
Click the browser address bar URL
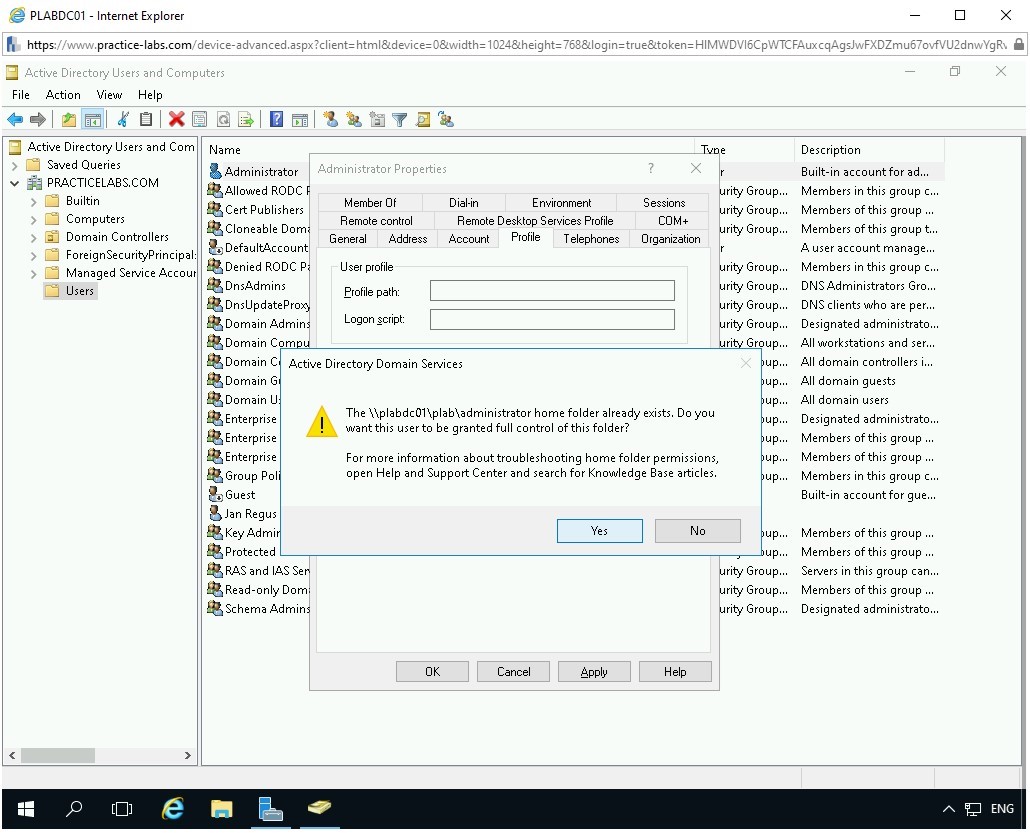[516, 45]
